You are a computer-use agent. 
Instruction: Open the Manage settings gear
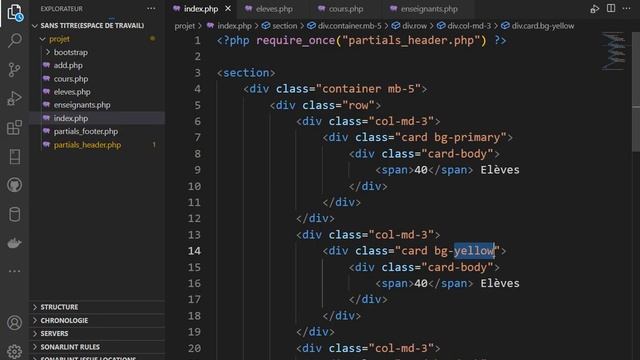[x=15, y=351]
